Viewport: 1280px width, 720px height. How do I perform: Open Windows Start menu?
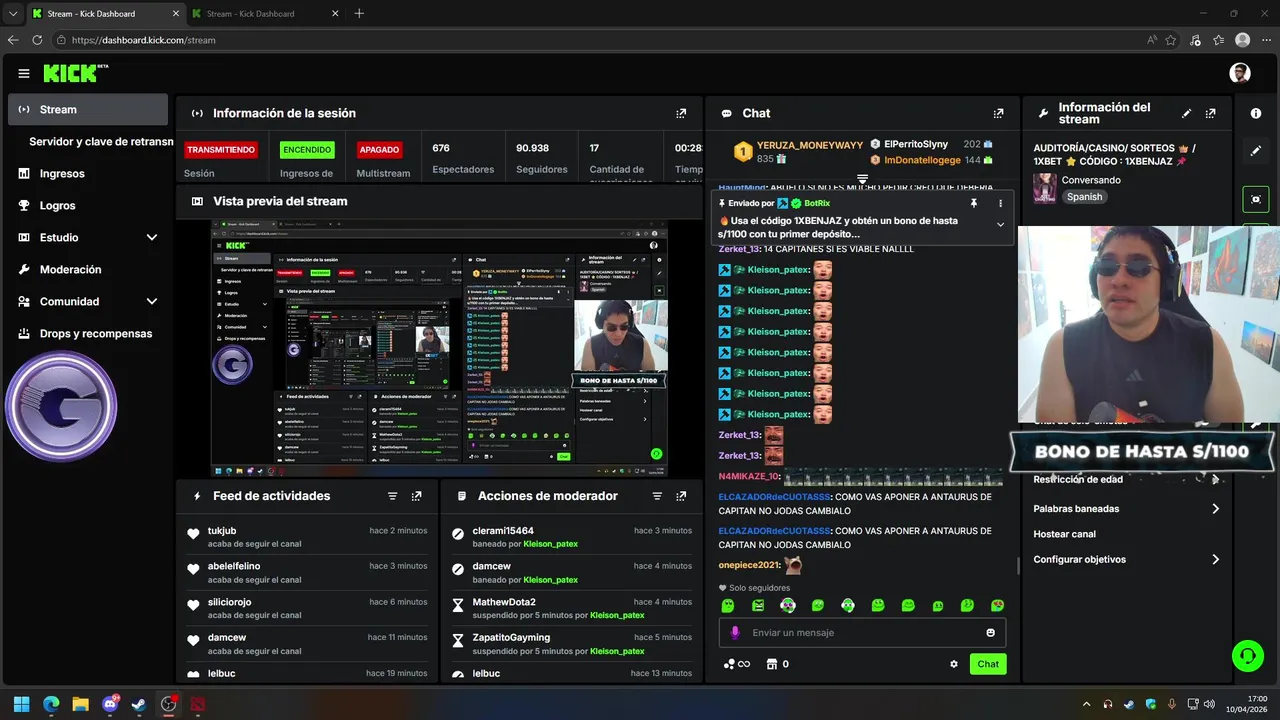(x=22, y=704)
